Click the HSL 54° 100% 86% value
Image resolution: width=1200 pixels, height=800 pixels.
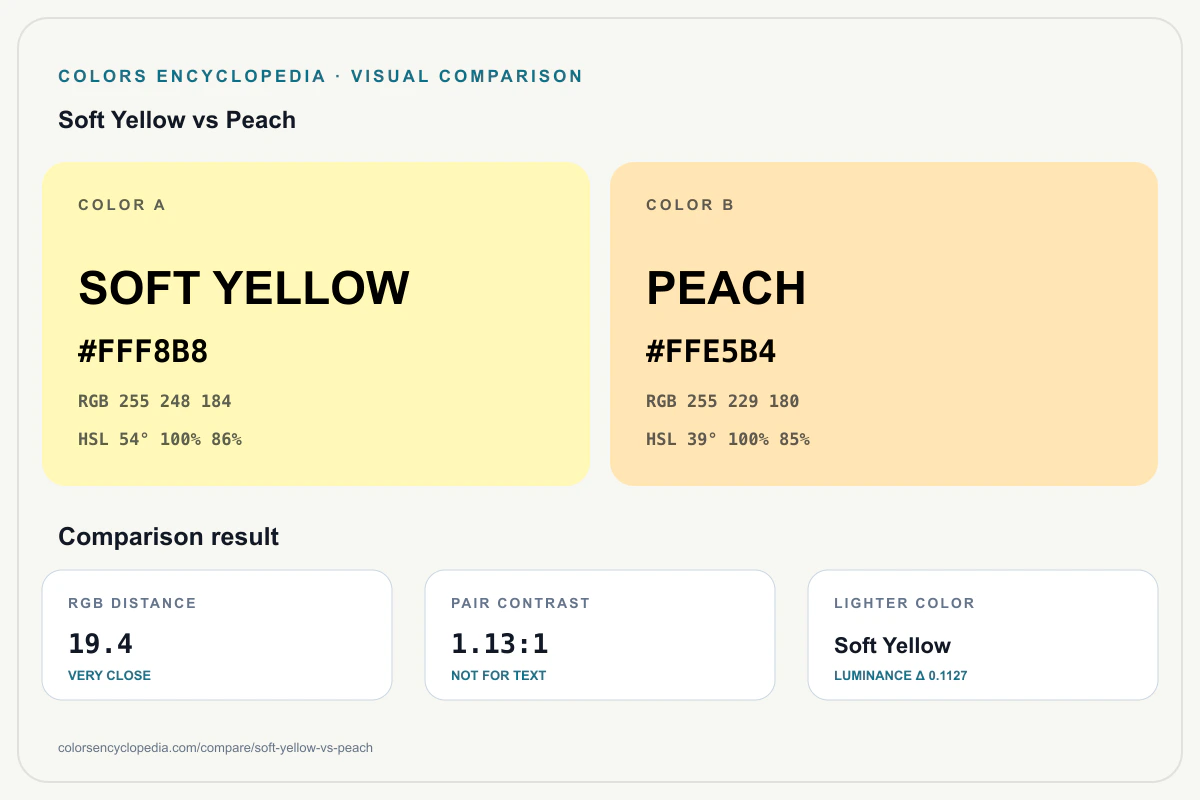(x=160, y=439)
